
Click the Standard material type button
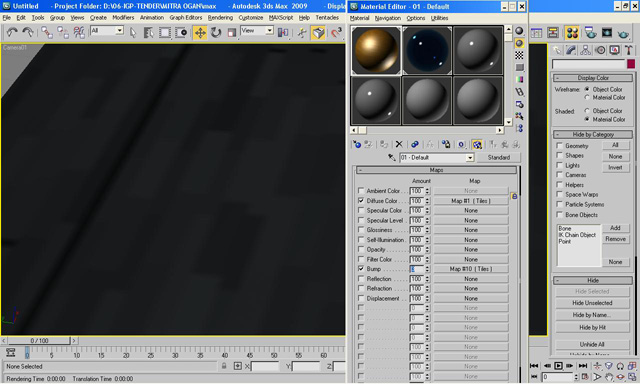click(498, 158)
